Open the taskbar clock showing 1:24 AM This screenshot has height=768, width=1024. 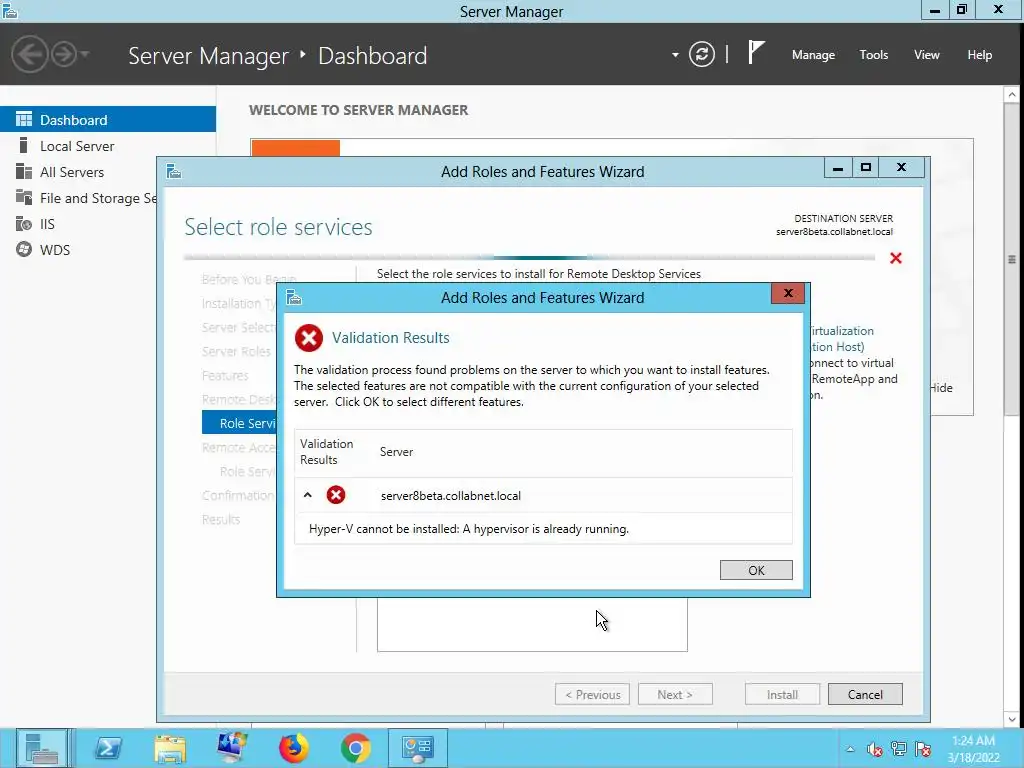click(973, 749)
